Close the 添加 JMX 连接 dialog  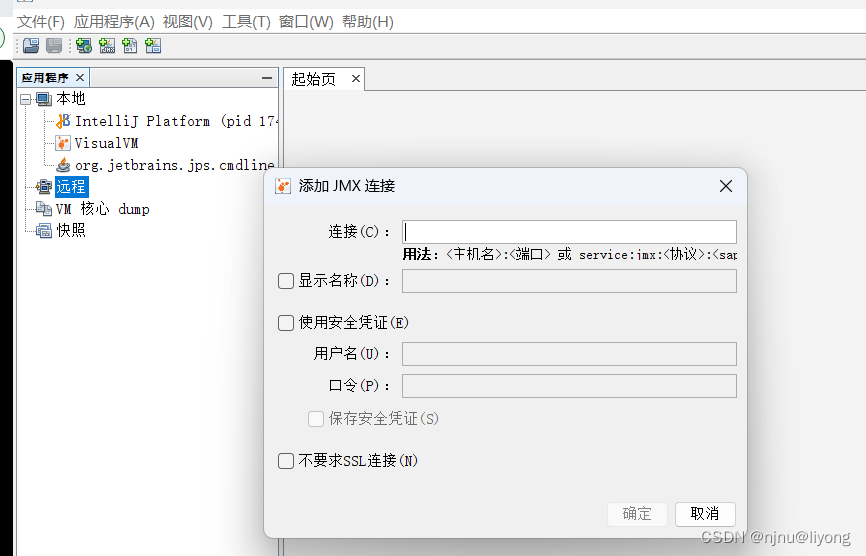point(726,186)
